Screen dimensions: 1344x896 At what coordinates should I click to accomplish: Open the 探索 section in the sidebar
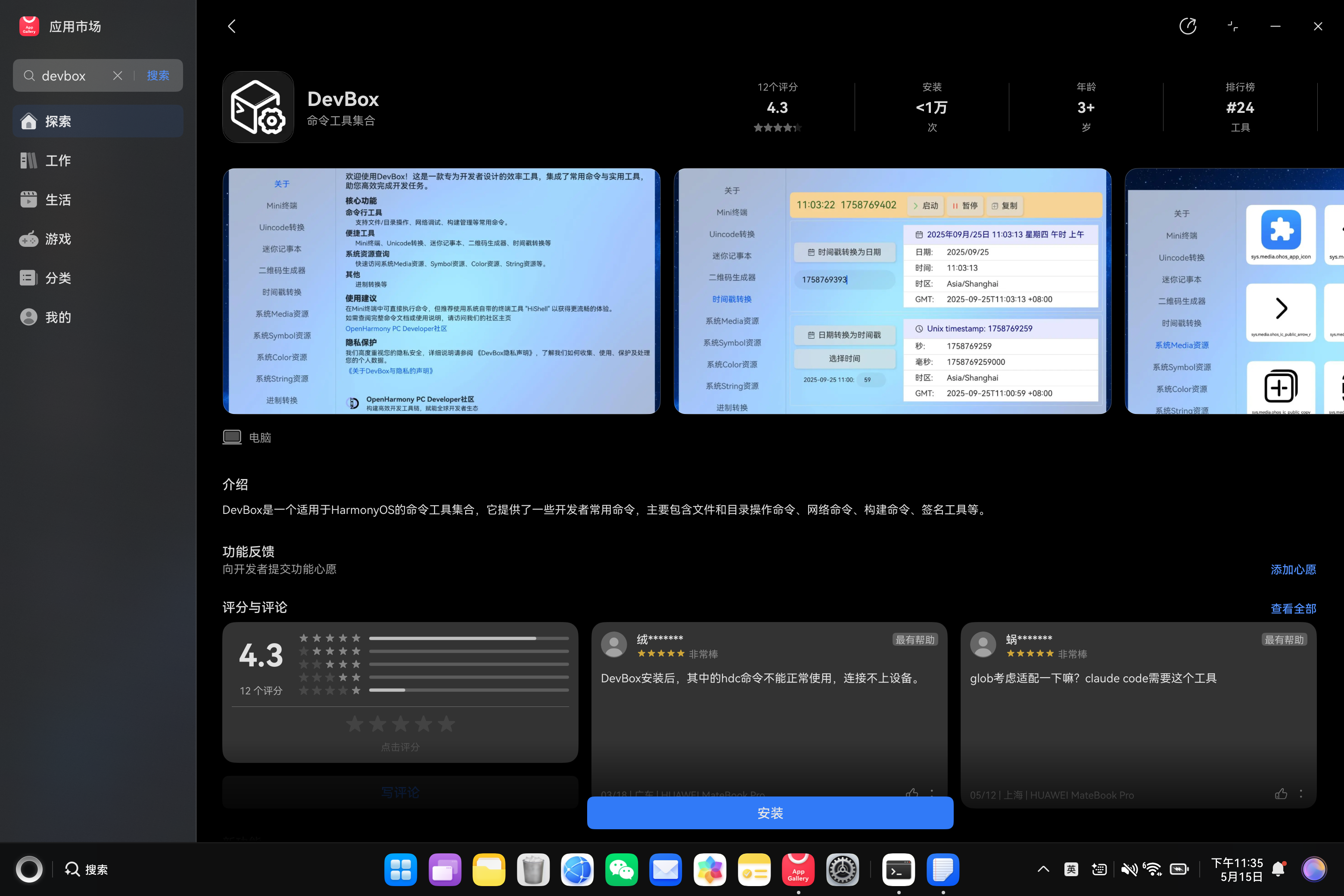[x=98, y=121]
